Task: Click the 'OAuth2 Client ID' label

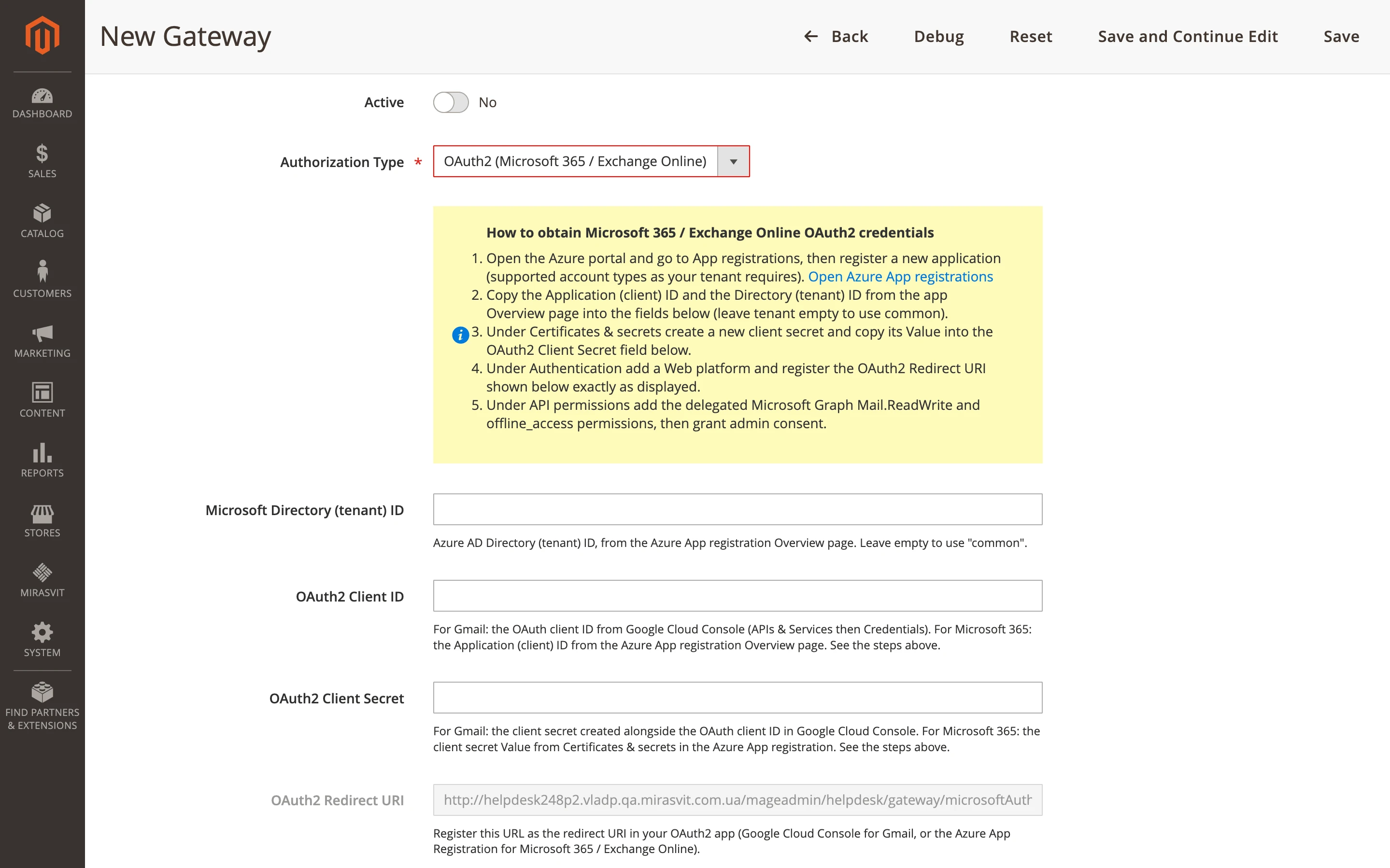Action: (x=350, y=597)
